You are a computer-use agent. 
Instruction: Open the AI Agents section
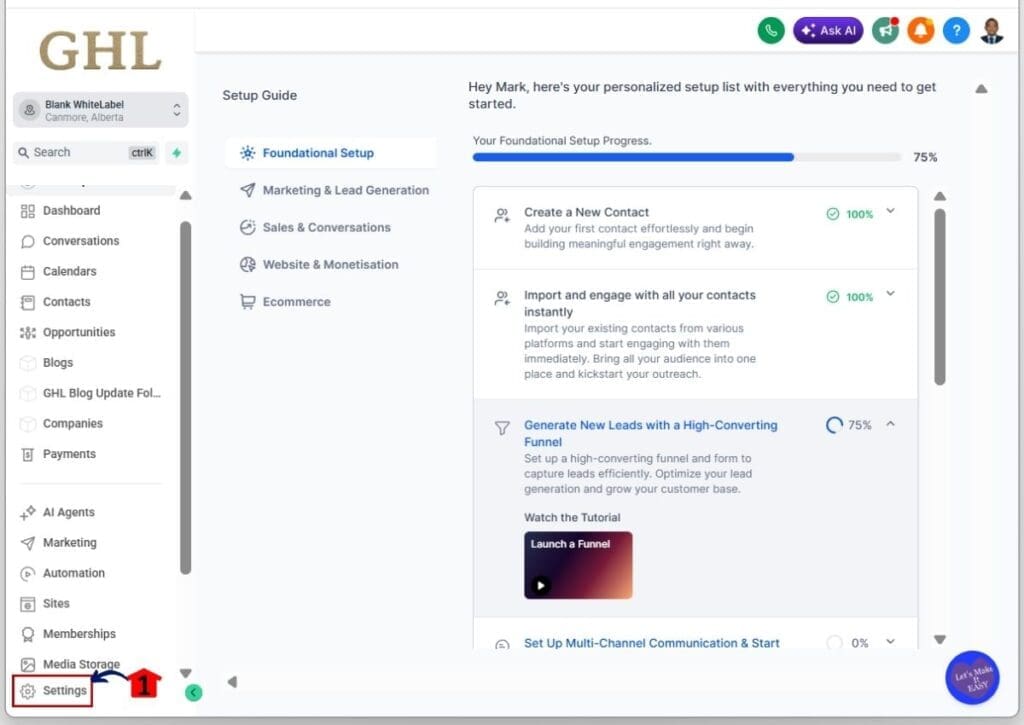pos(68,512)
